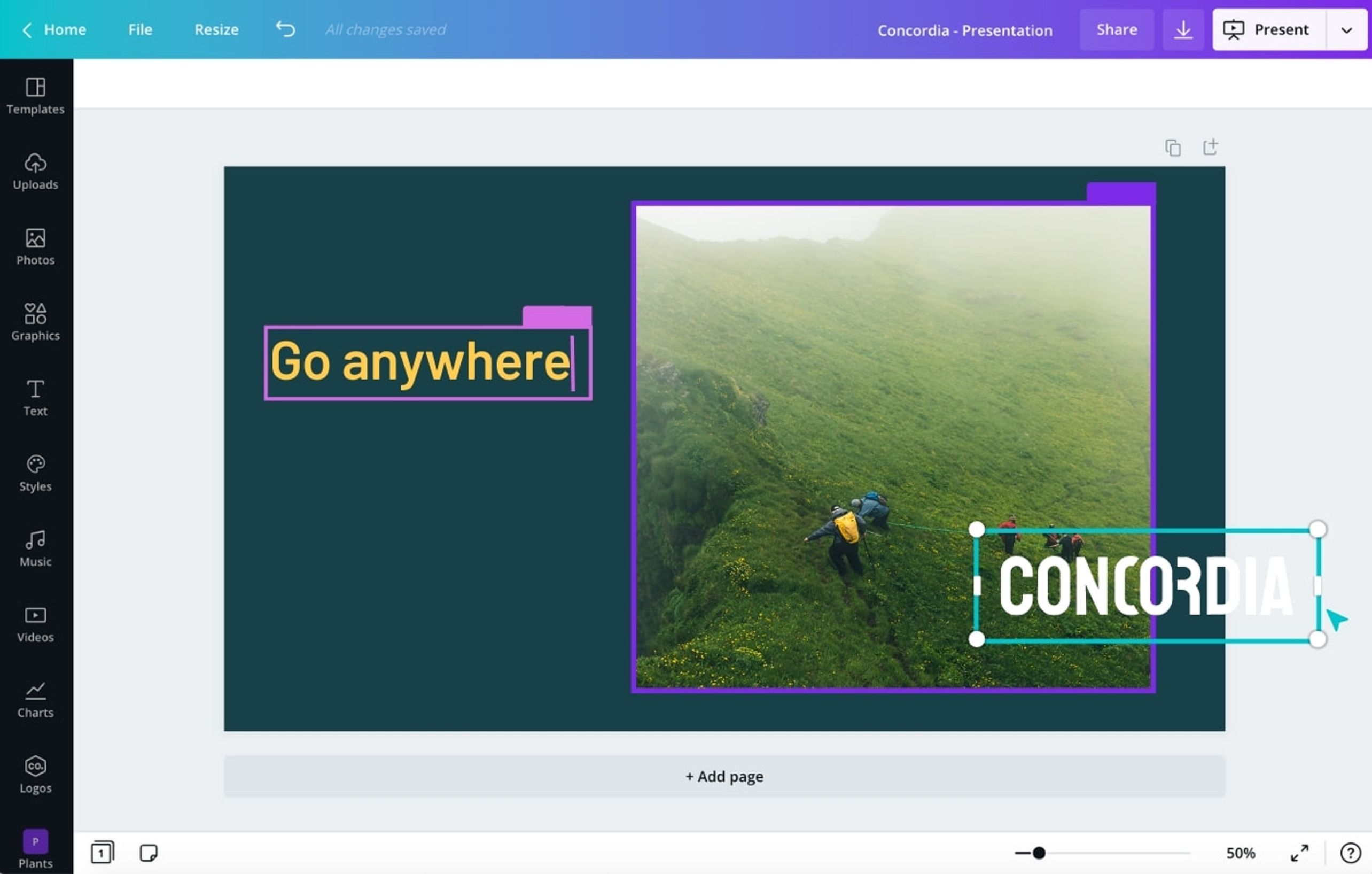Open the Music panel
This screenshot has height=874, width=1372.
click(35, 548)
